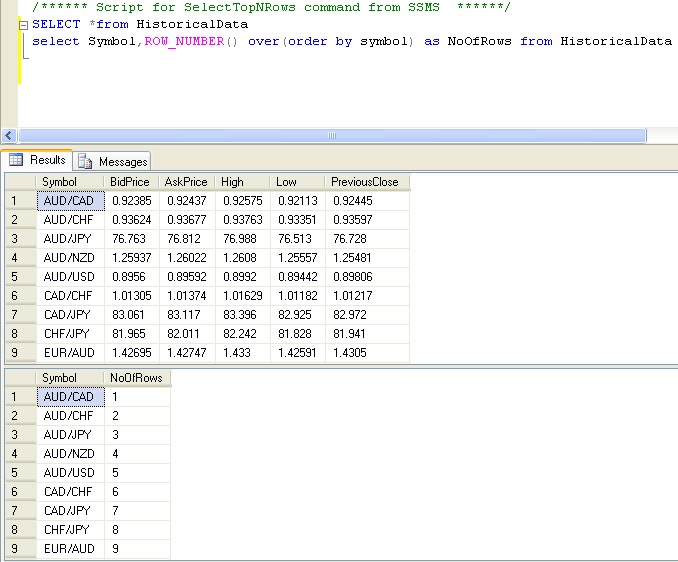
Task: Click AUD/NZD symbol cell in first grid
Action: 70,258
